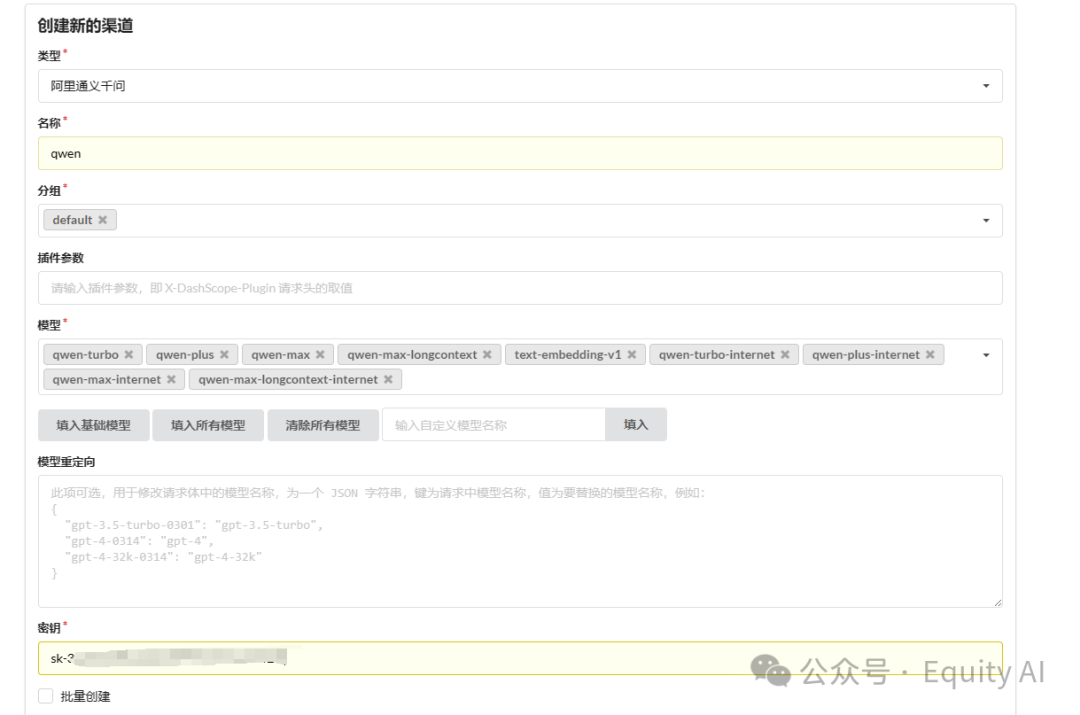Focus the 名称 field containing qwen

520,154
